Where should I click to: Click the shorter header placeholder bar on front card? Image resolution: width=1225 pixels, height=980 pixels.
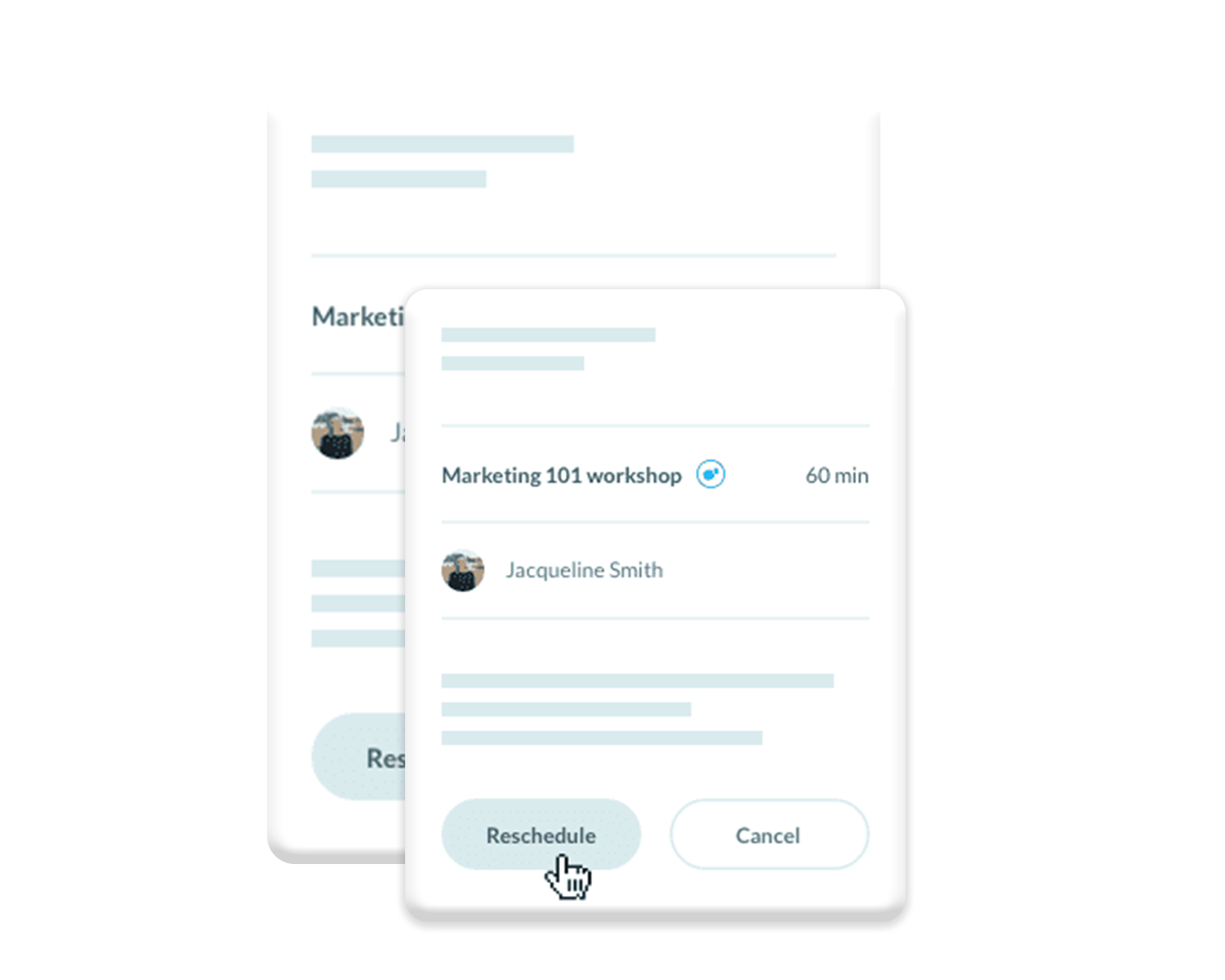tap(512, 363)
